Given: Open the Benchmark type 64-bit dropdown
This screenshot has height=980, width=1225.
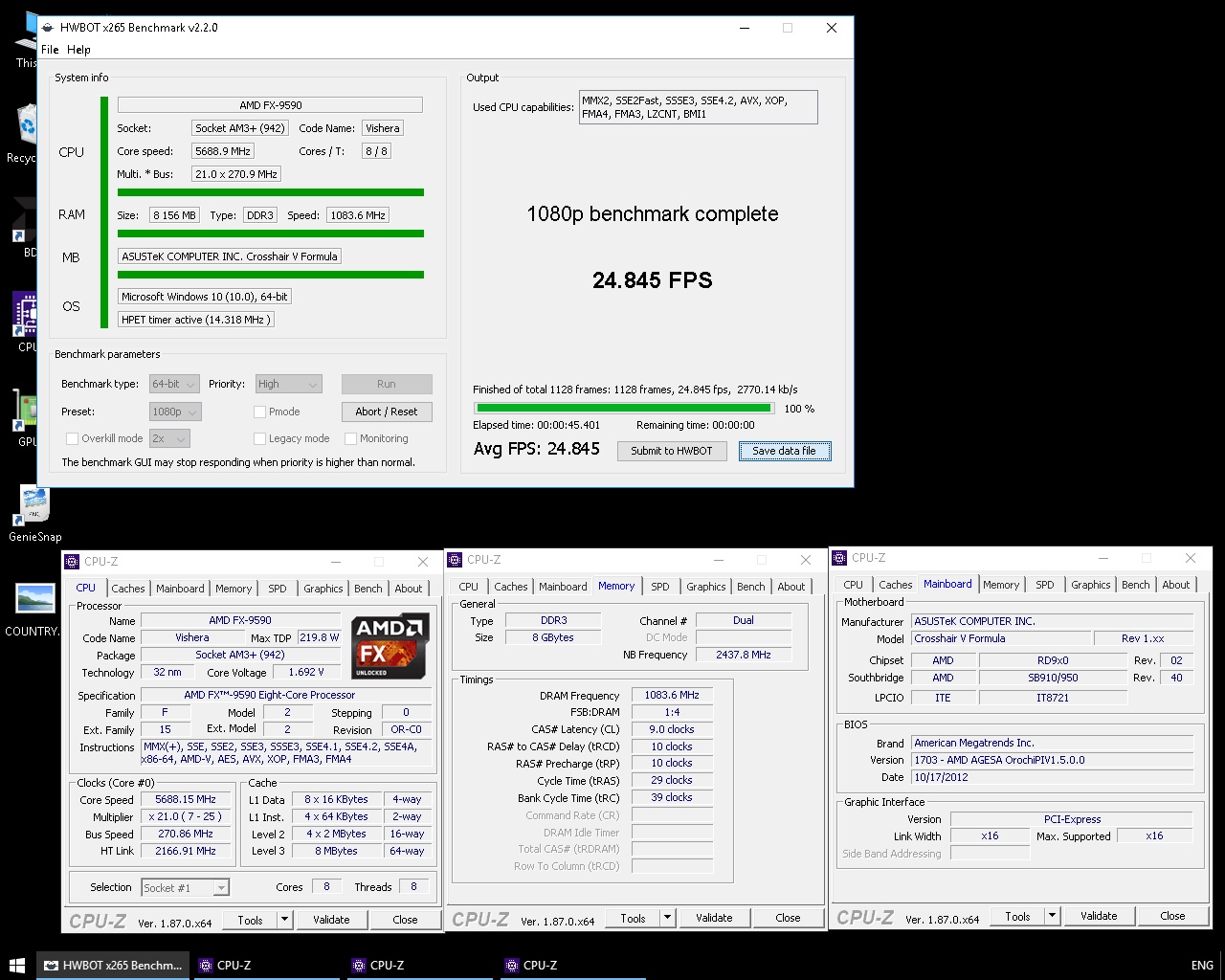Looking at the screenshot, I should [x=174, y=384].
